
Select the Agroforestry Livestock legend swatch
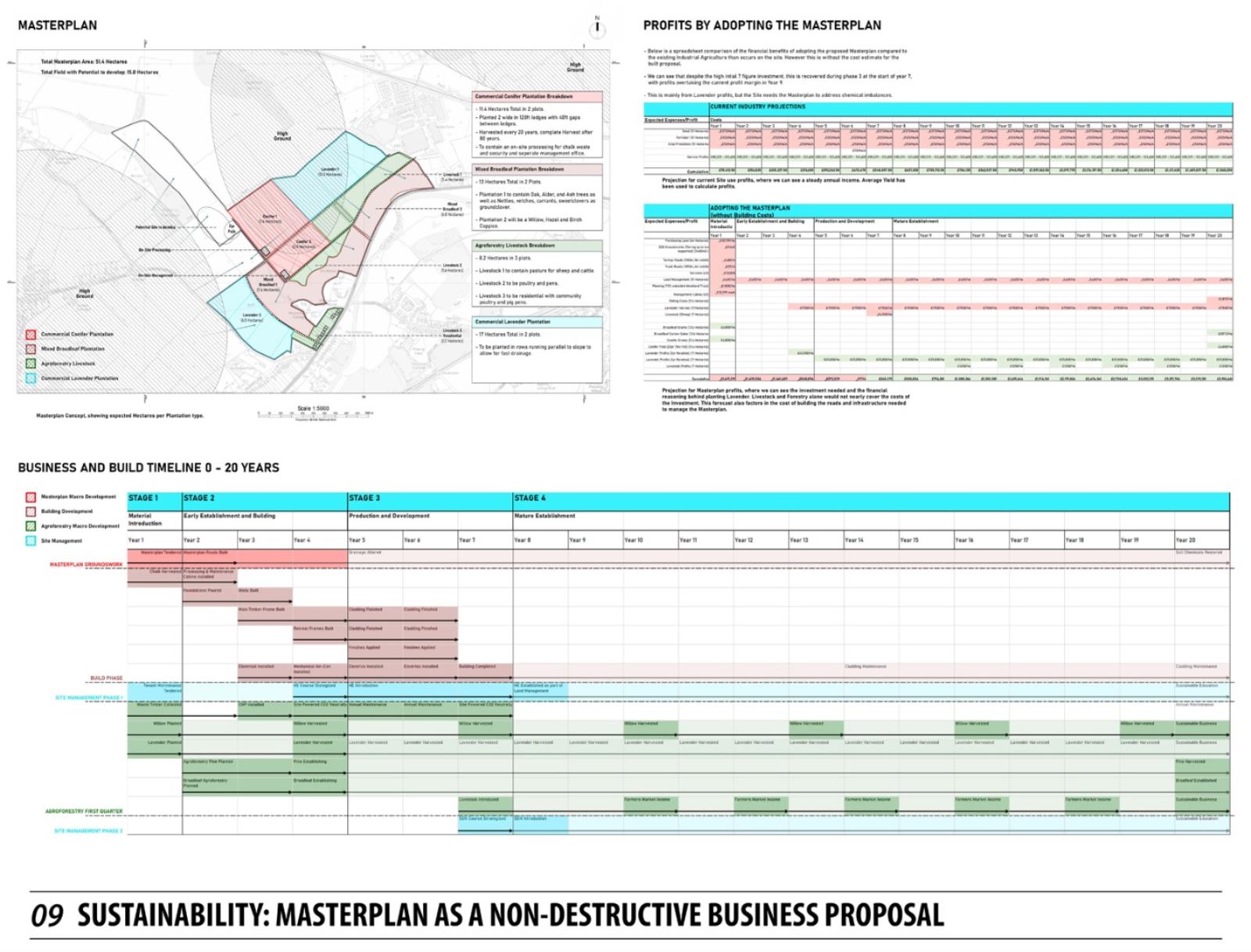point(30,363)
